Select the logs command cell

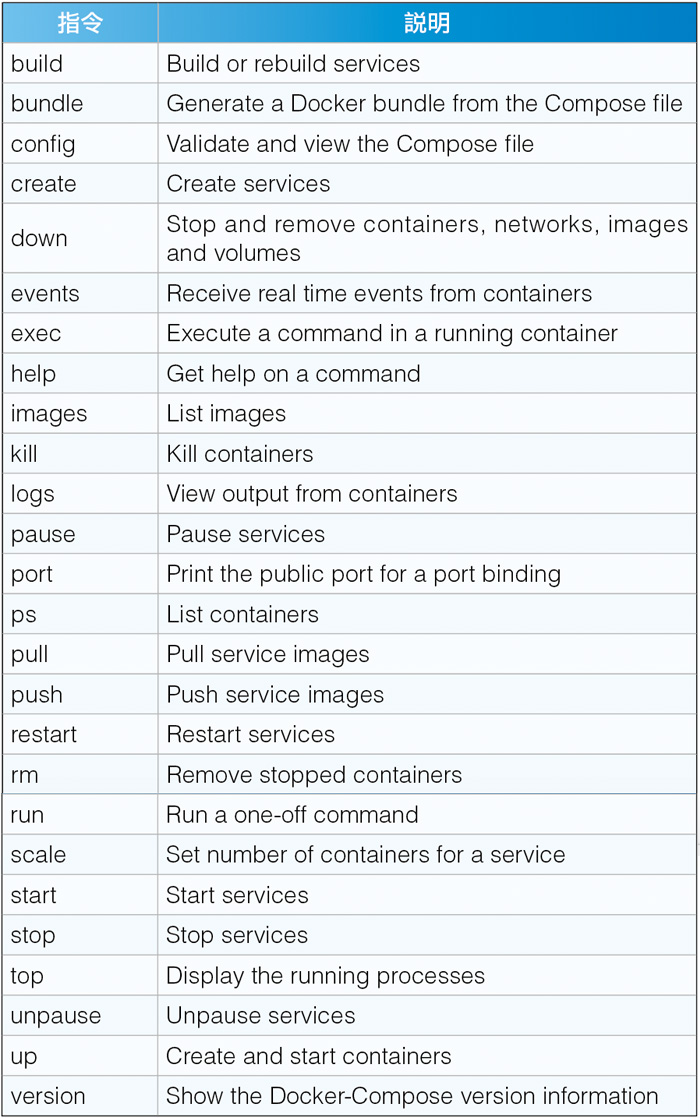point(80,494)
